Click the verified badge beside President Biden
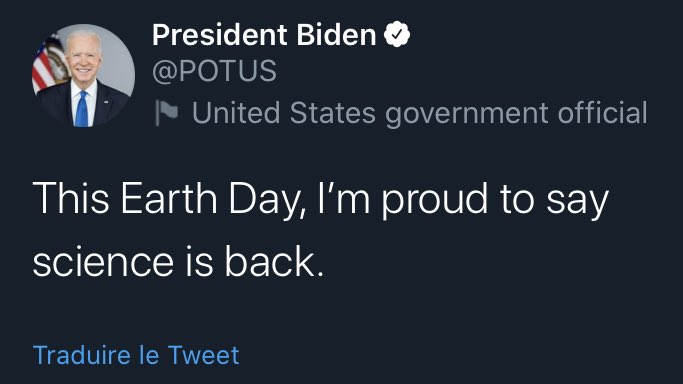Viewport: 683px width, 384px height. point(397,34)
